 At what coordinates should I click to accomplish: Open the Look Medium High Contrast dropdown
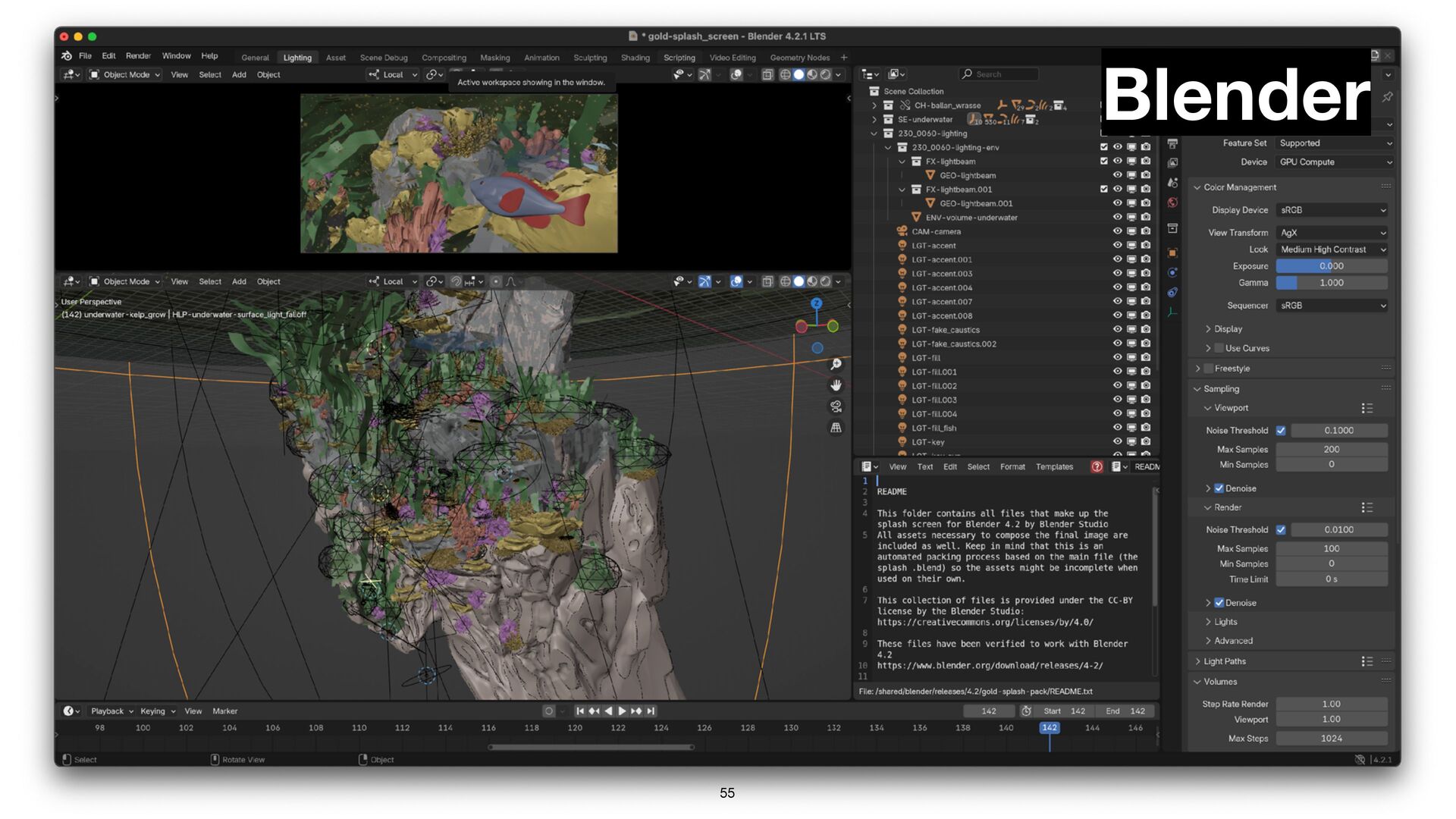point(1332,249)
